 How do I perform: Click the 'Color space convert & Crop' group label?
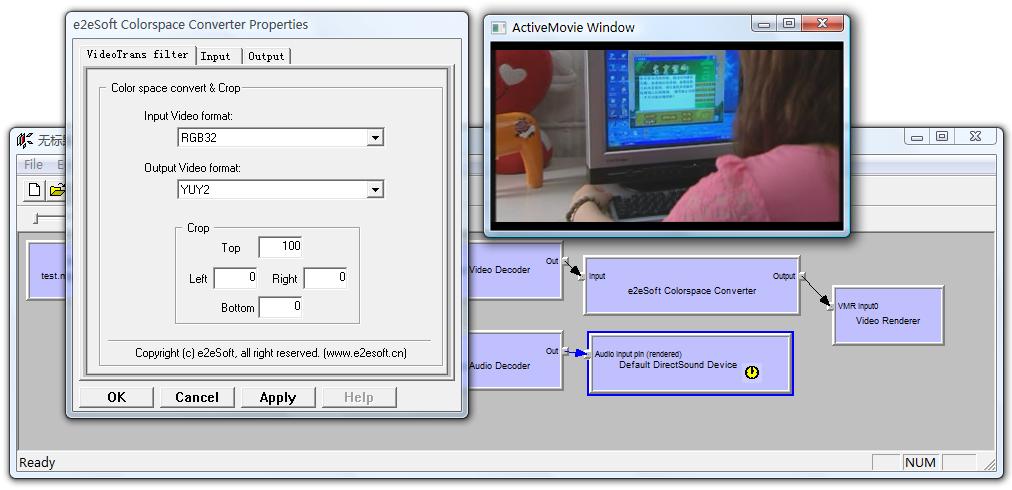point(176,88)
